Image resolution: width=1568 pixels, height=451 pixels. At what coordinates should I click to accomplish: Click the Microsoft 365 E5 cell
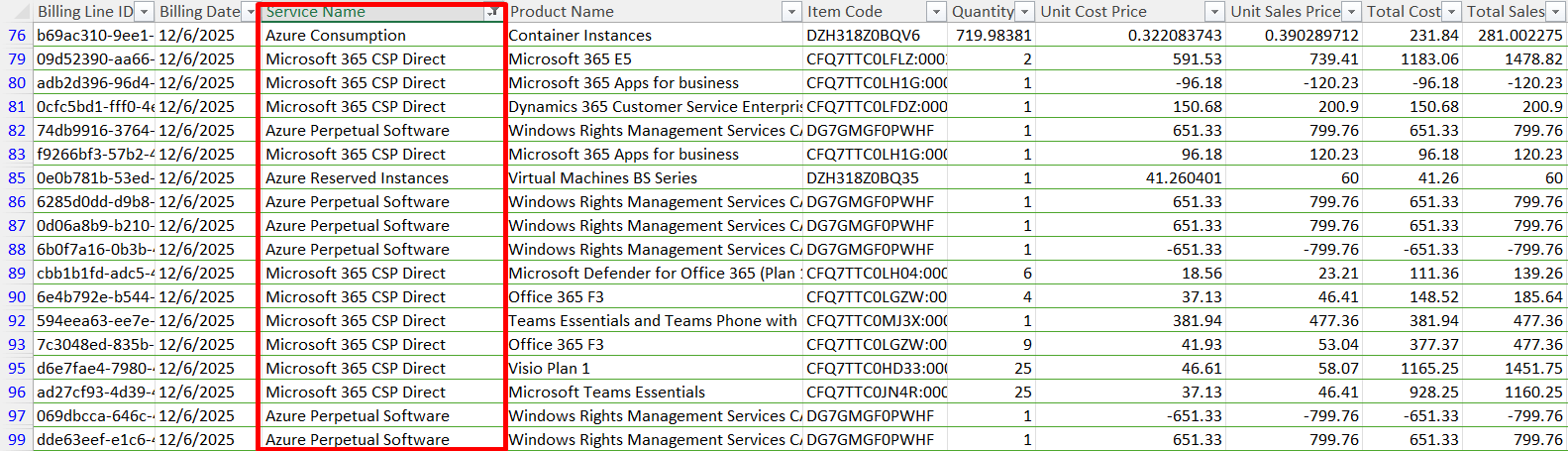654,59
